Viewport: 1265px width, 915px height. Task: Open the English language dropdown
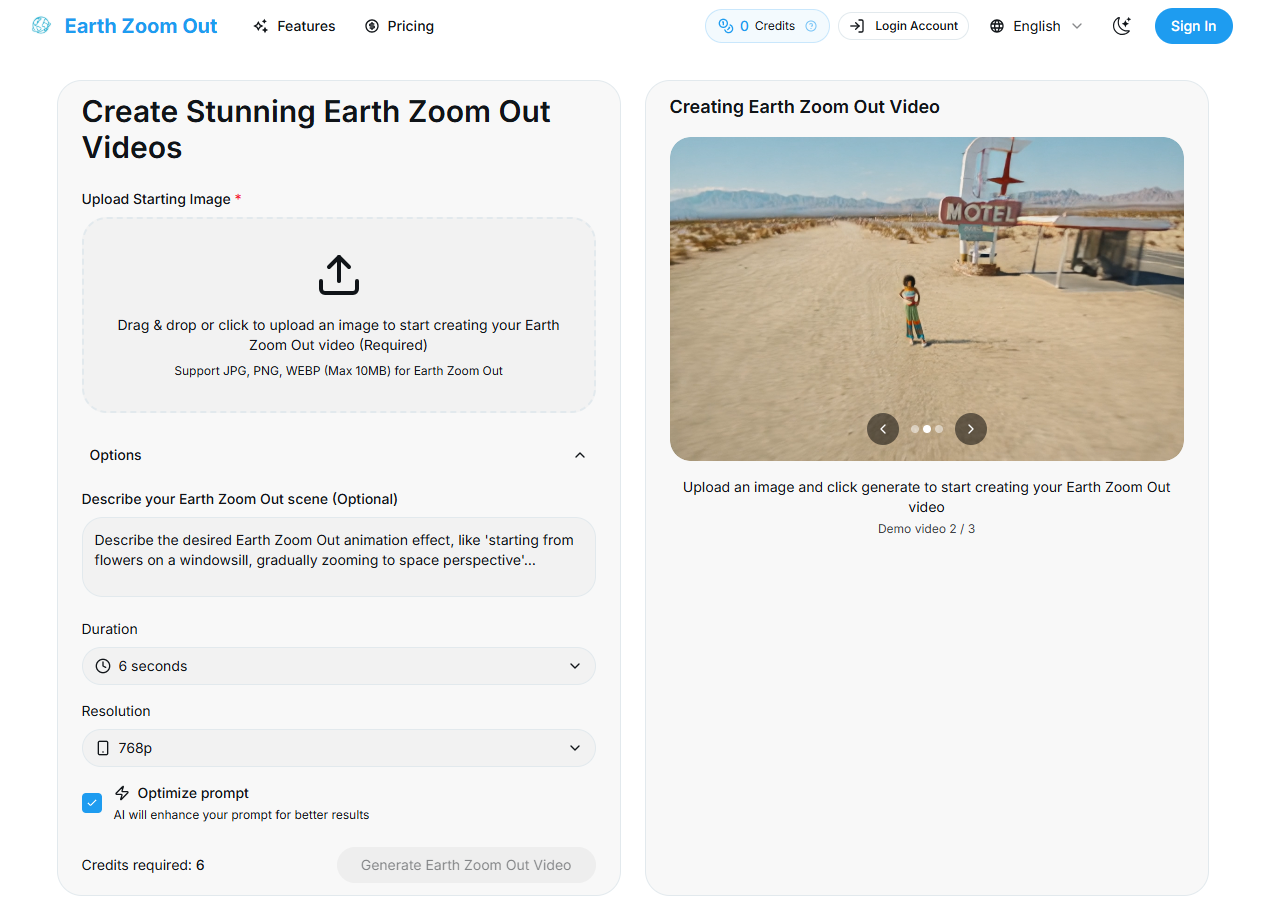pyautogui.click(x=1036, y=26)
